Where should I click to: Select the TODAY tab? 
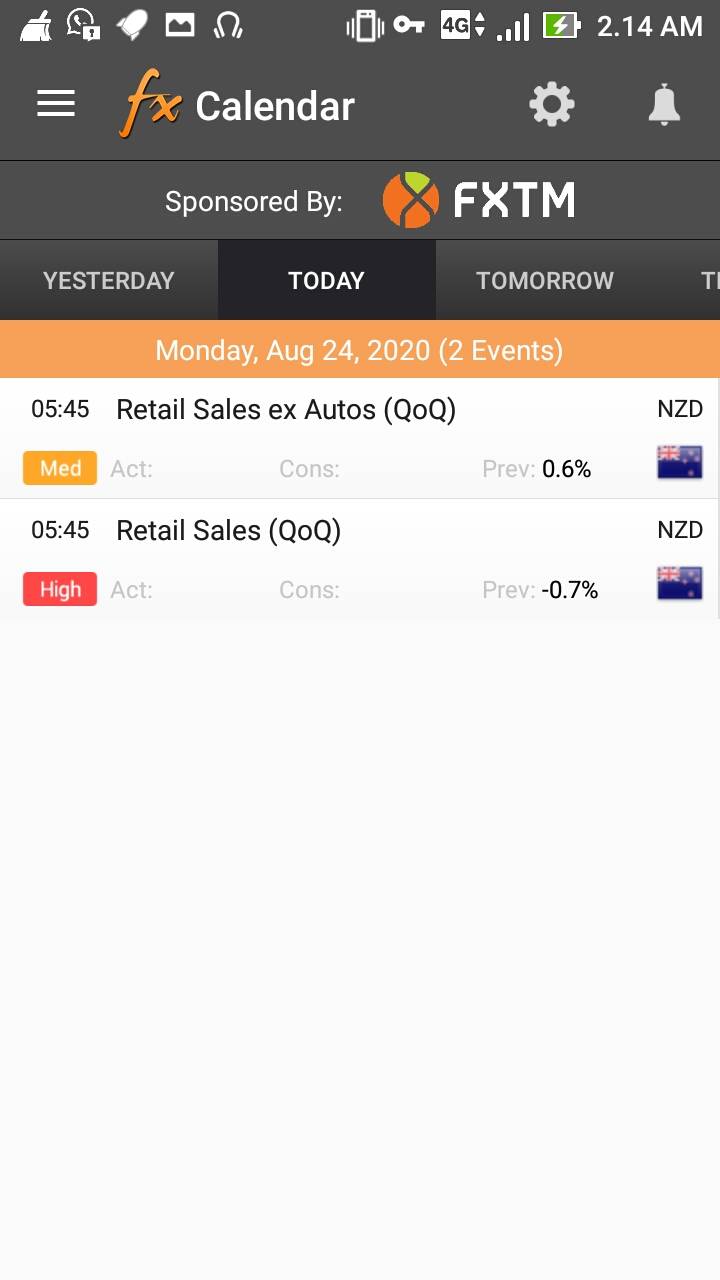pos(326,280)
